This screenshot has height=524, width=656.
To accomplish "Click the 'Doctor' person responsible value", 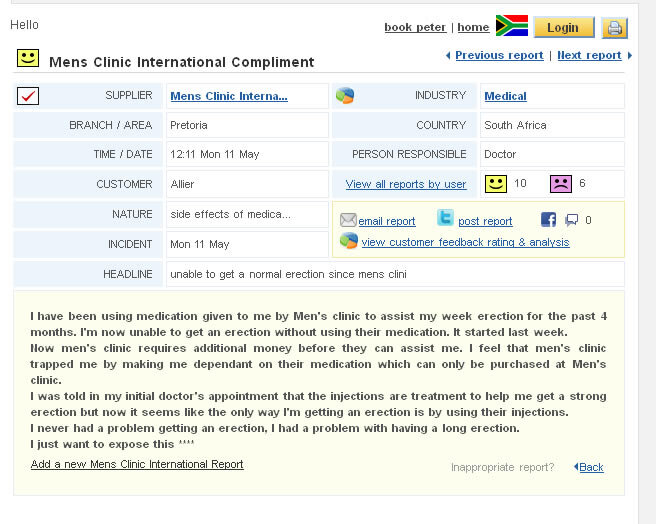I will tap(500, 154).
